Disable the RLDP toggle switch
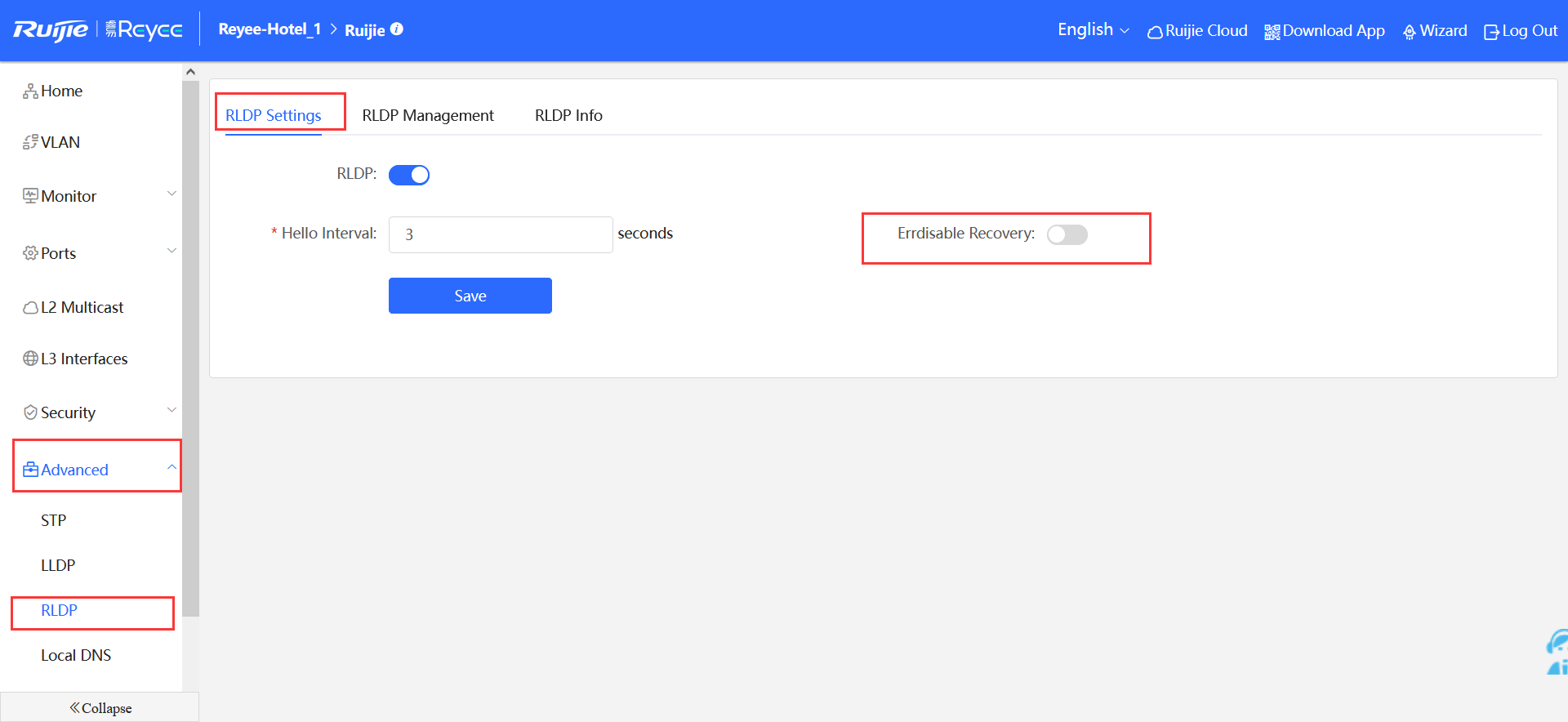This screenshot has height=722, width=1568. pos(409,175)
